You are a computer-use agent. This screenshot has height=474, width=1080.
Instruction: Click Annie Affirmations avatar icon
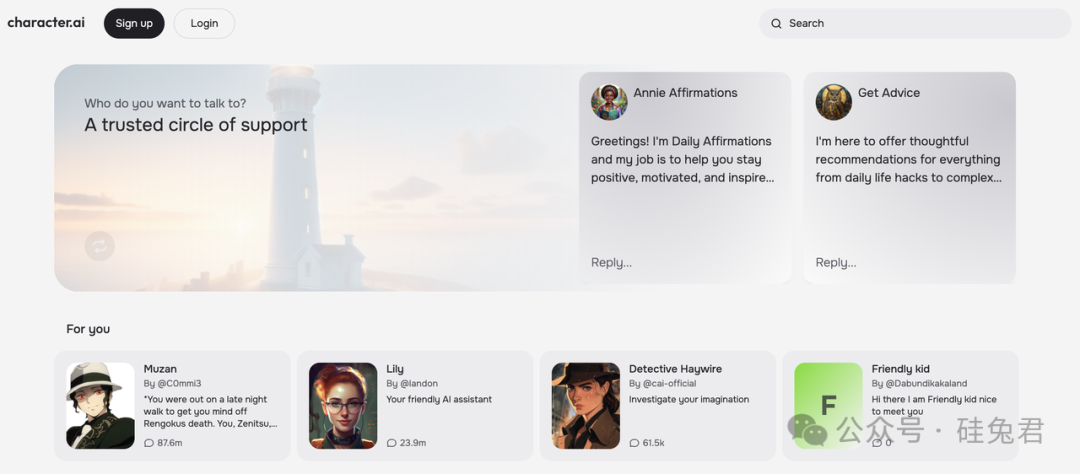coord(609,102)
